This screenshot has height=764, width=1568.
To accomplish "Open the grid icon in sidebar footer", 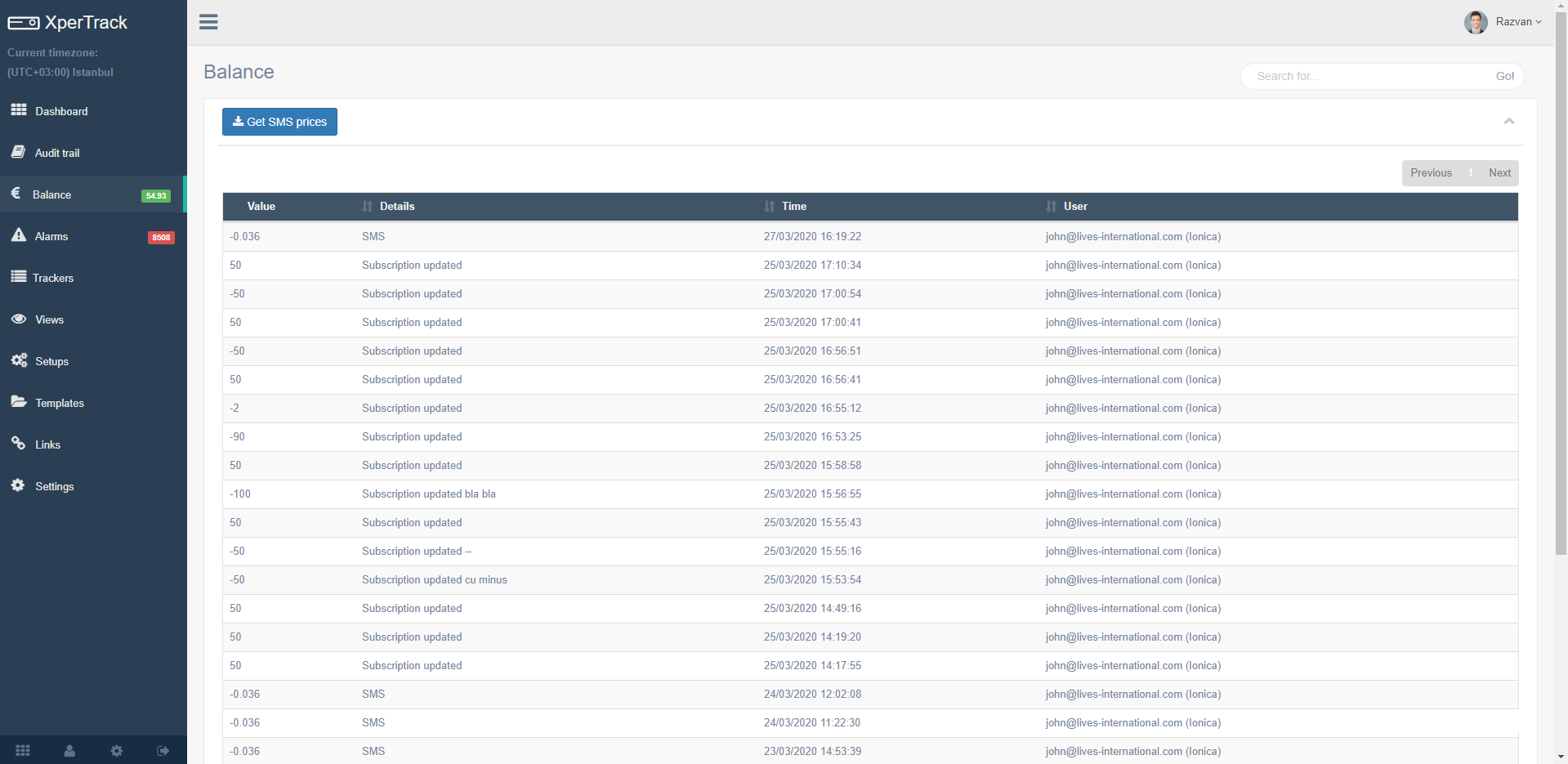I will [23, 750].
